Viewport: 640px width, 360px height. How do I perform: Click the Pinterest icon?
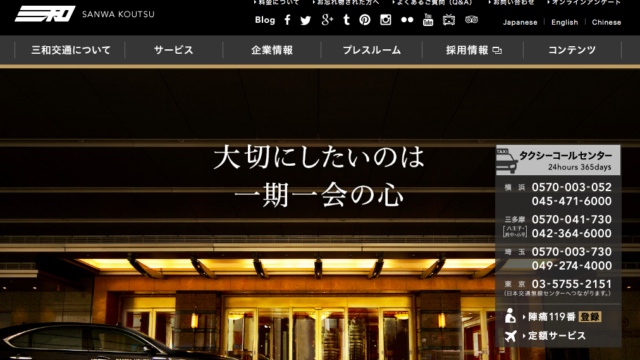(365, 20)
